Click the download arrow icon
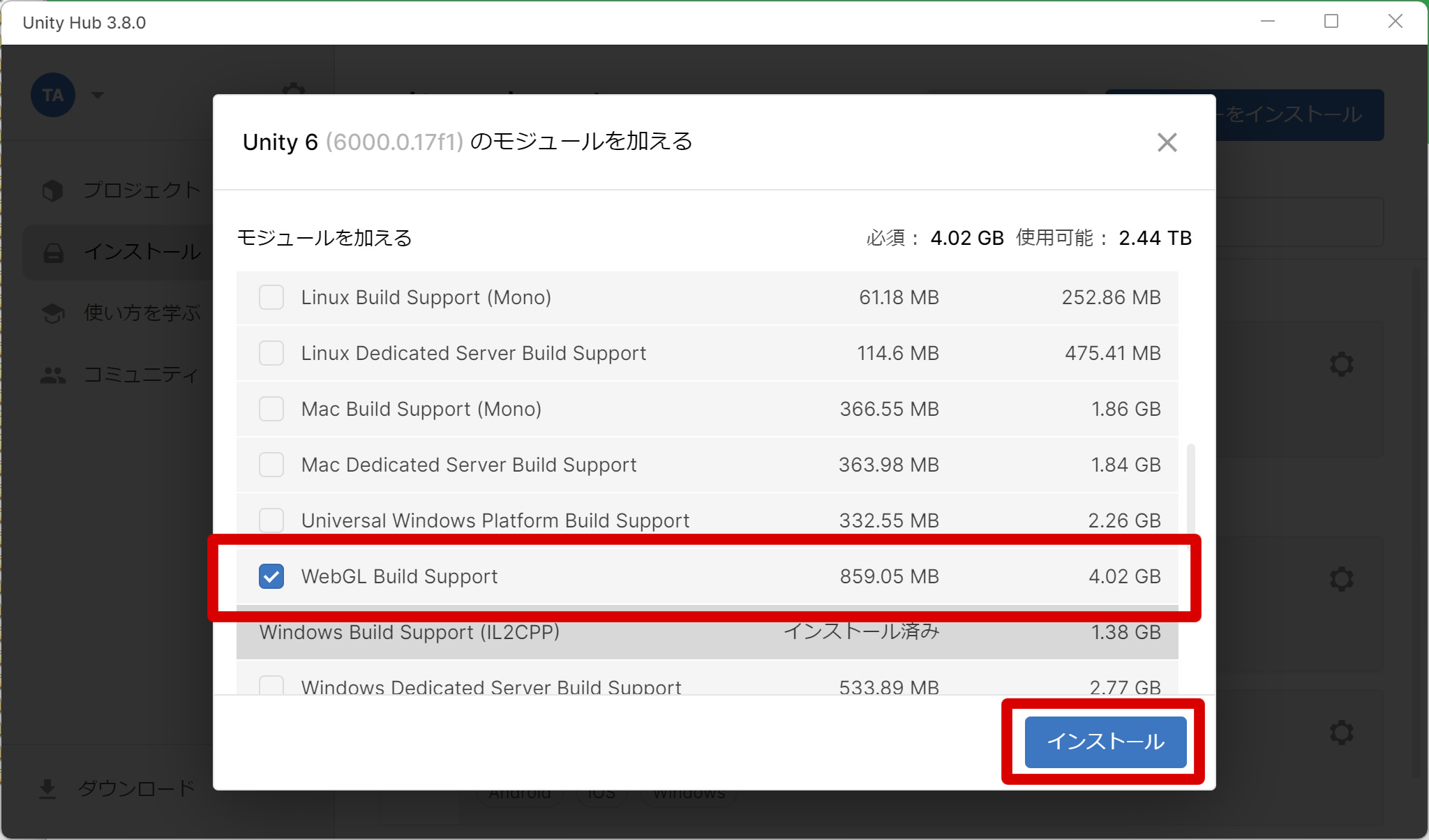This screenshot has height=840, width=1429. [47, 789]
